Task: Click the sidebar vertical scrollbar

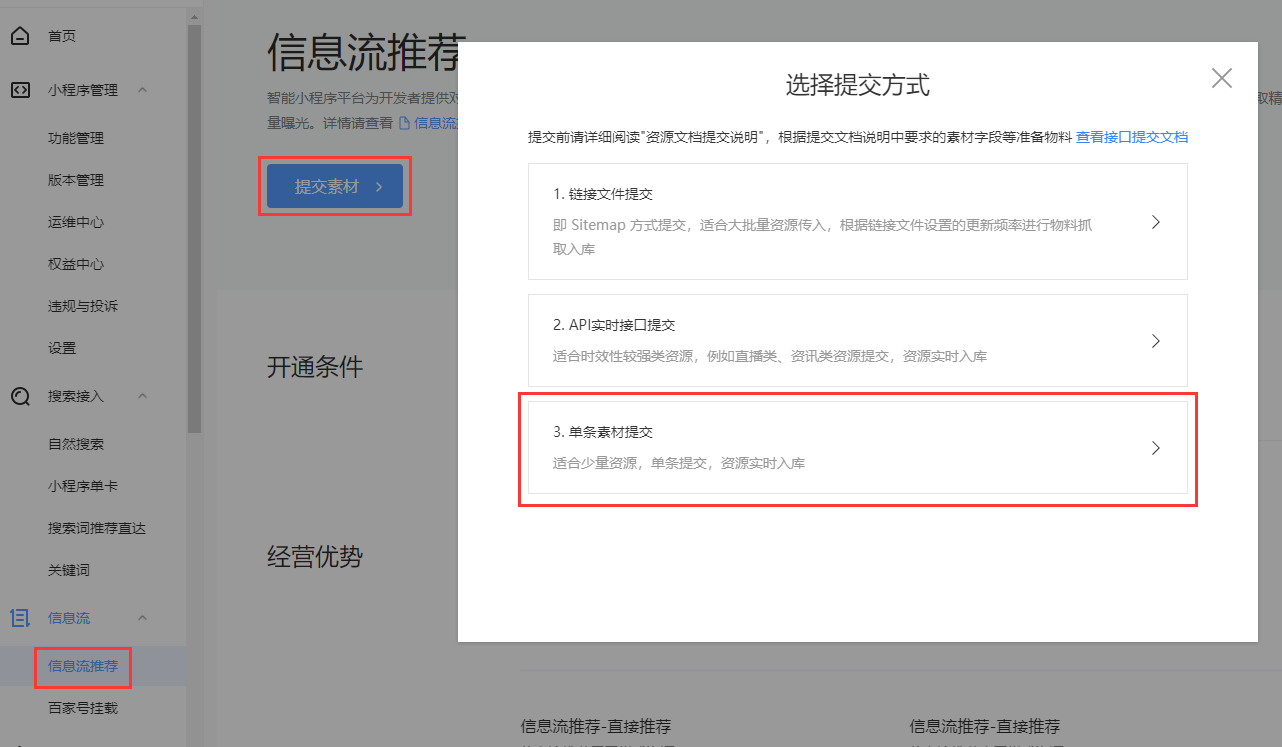Action: tap(194, 228)
